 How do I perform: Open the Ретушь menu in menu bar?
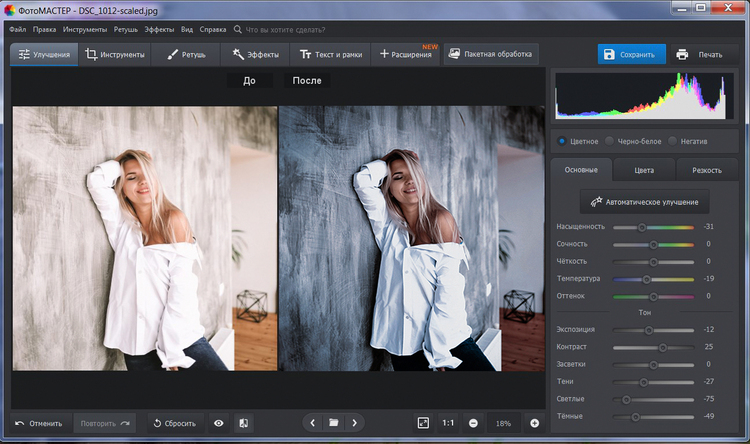(126, 30)
